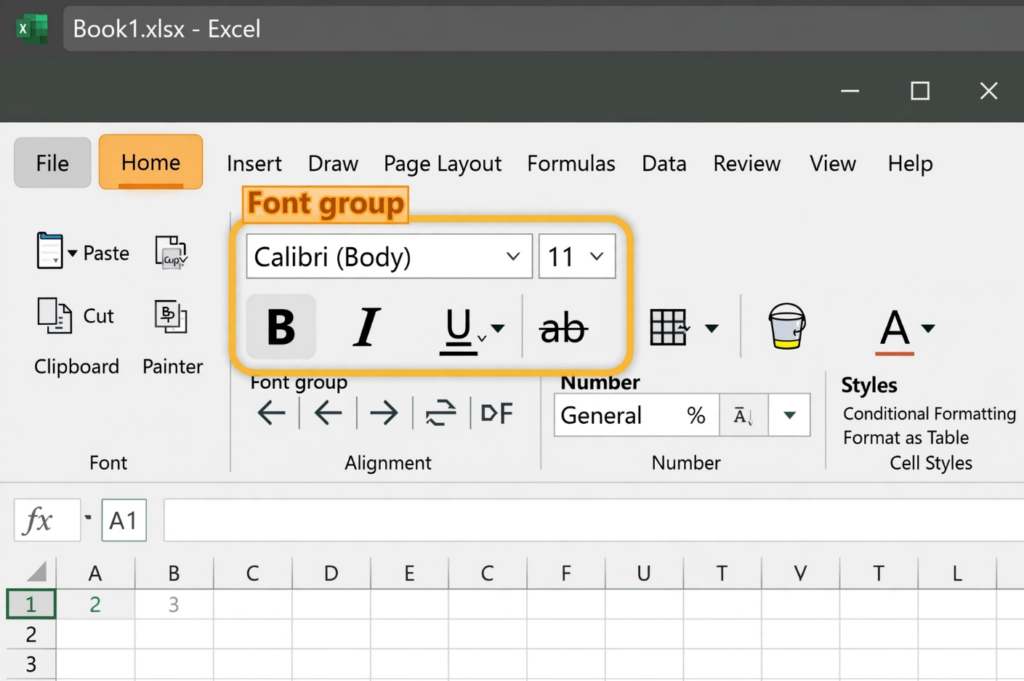The image size is (1024, 681).
Task: Open the File tab
Action: pos(52,163)
